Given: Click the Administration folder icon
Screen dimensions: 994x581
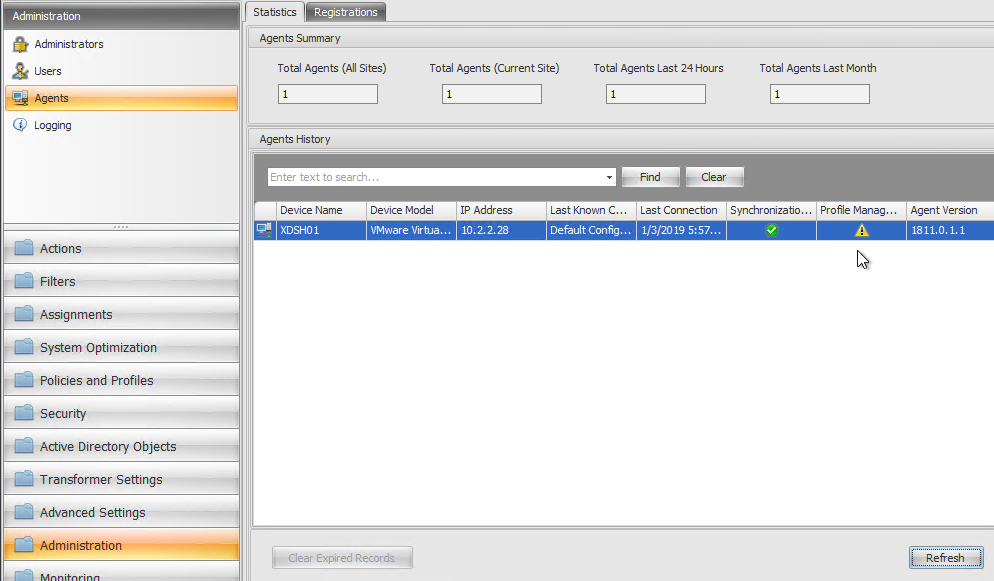Looking at the screenshot, I should coord(24,544).
